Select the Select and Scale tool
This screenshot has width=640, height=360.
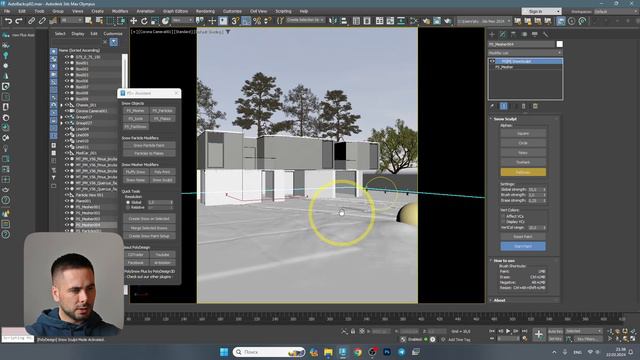[x=155, y=21]
